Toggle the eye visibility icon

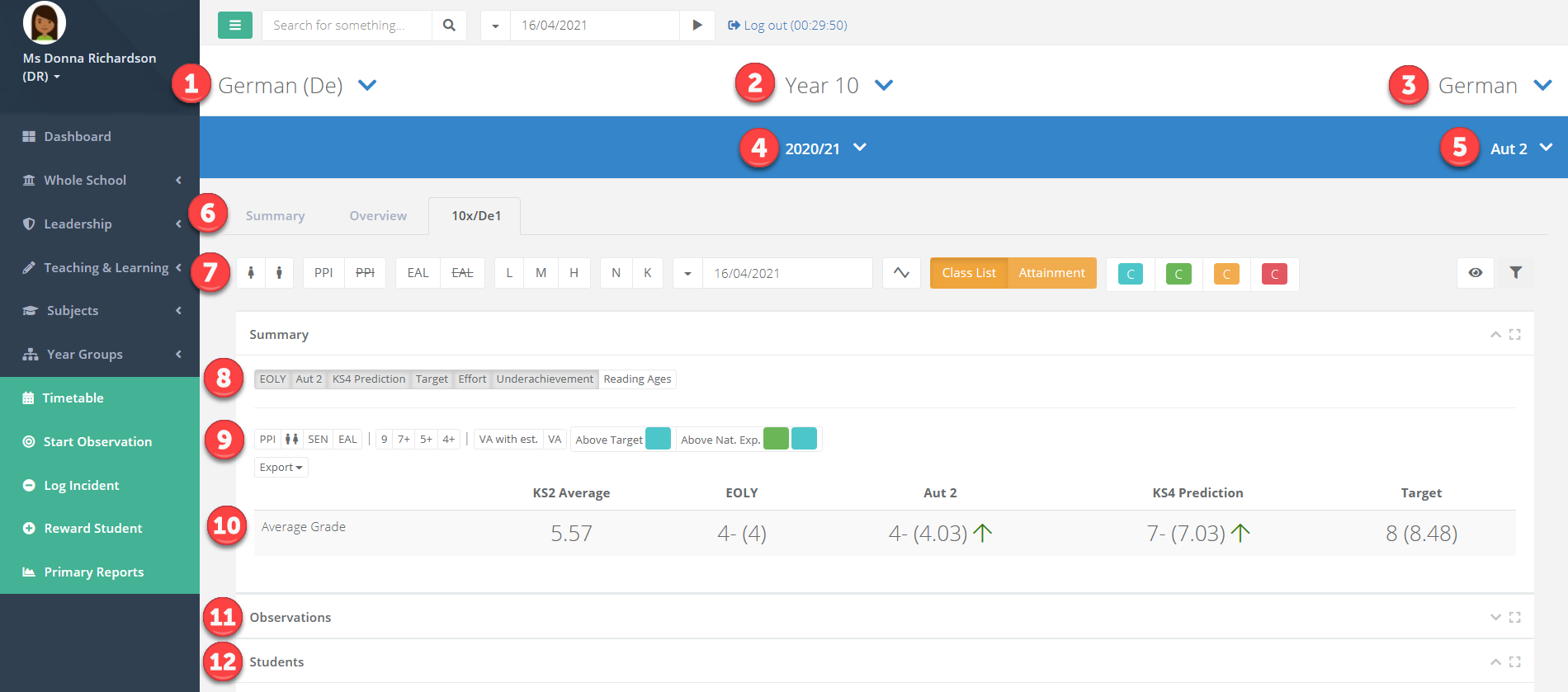pyautogui.click(x=1476, y=273)
